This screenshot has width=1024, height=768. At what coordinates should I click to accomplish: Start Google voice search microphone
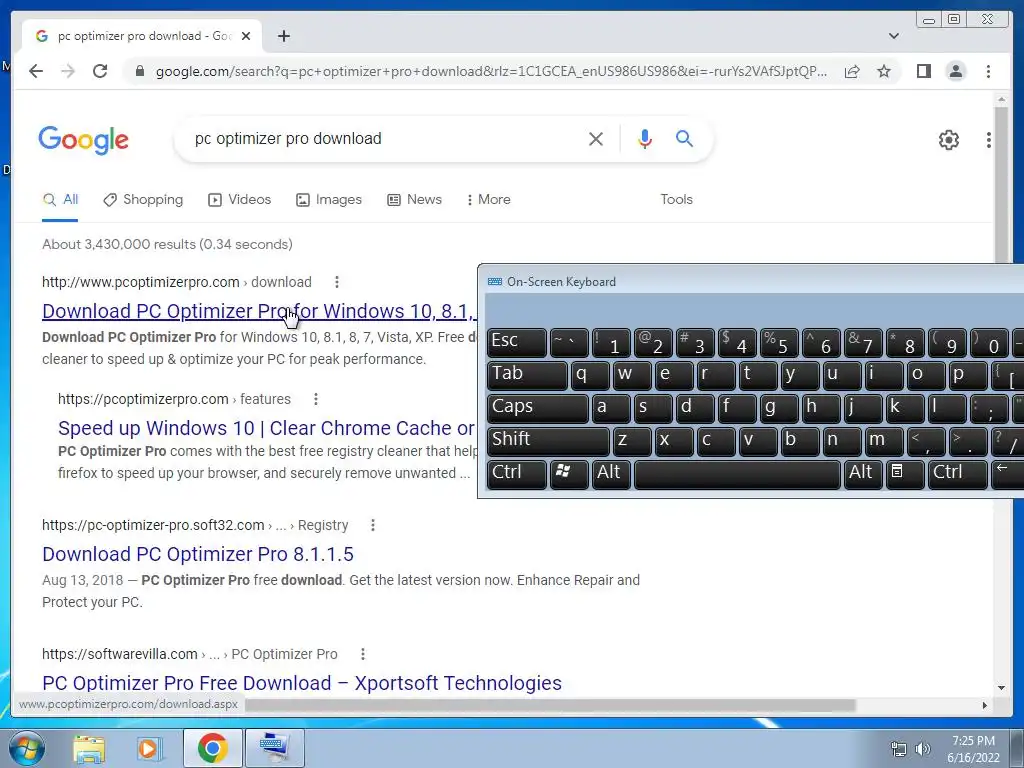tap(645, 138)
